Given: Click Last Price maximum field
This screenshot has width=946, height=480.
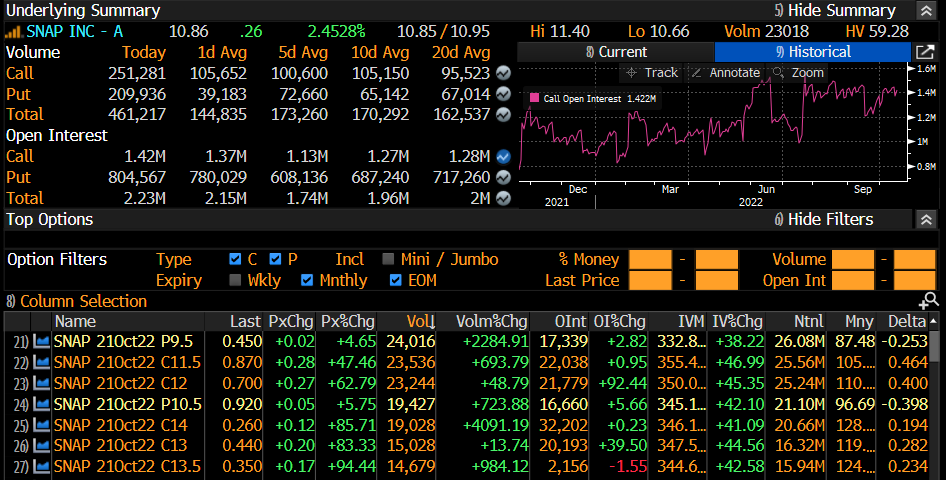Looking at the screenshot, I should coord(717,280).
